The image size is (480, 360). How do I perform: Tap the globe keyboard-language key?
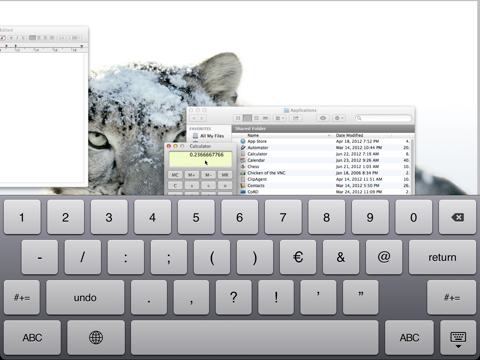96,337
